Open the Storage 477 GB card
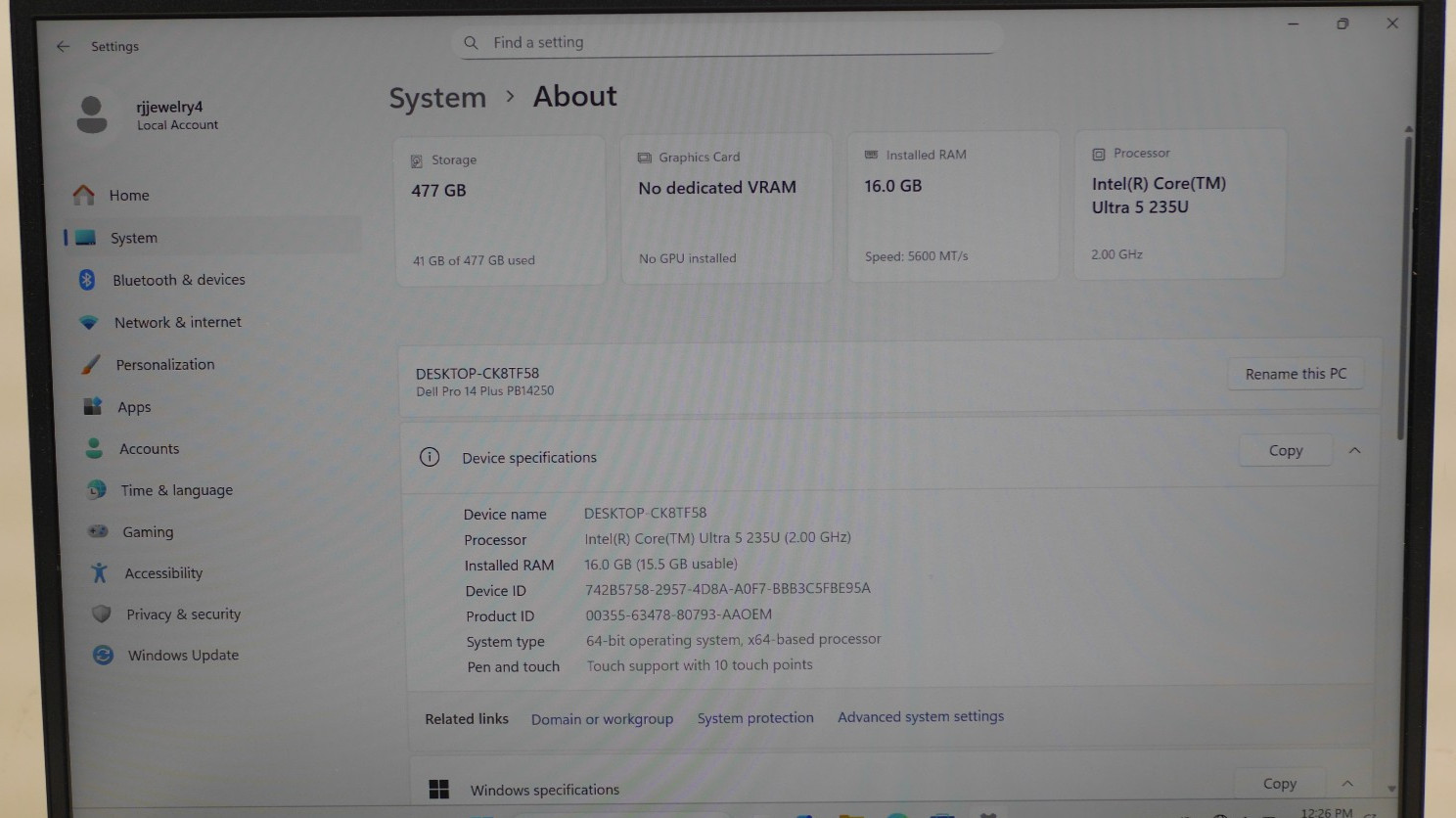 (500, 210)
